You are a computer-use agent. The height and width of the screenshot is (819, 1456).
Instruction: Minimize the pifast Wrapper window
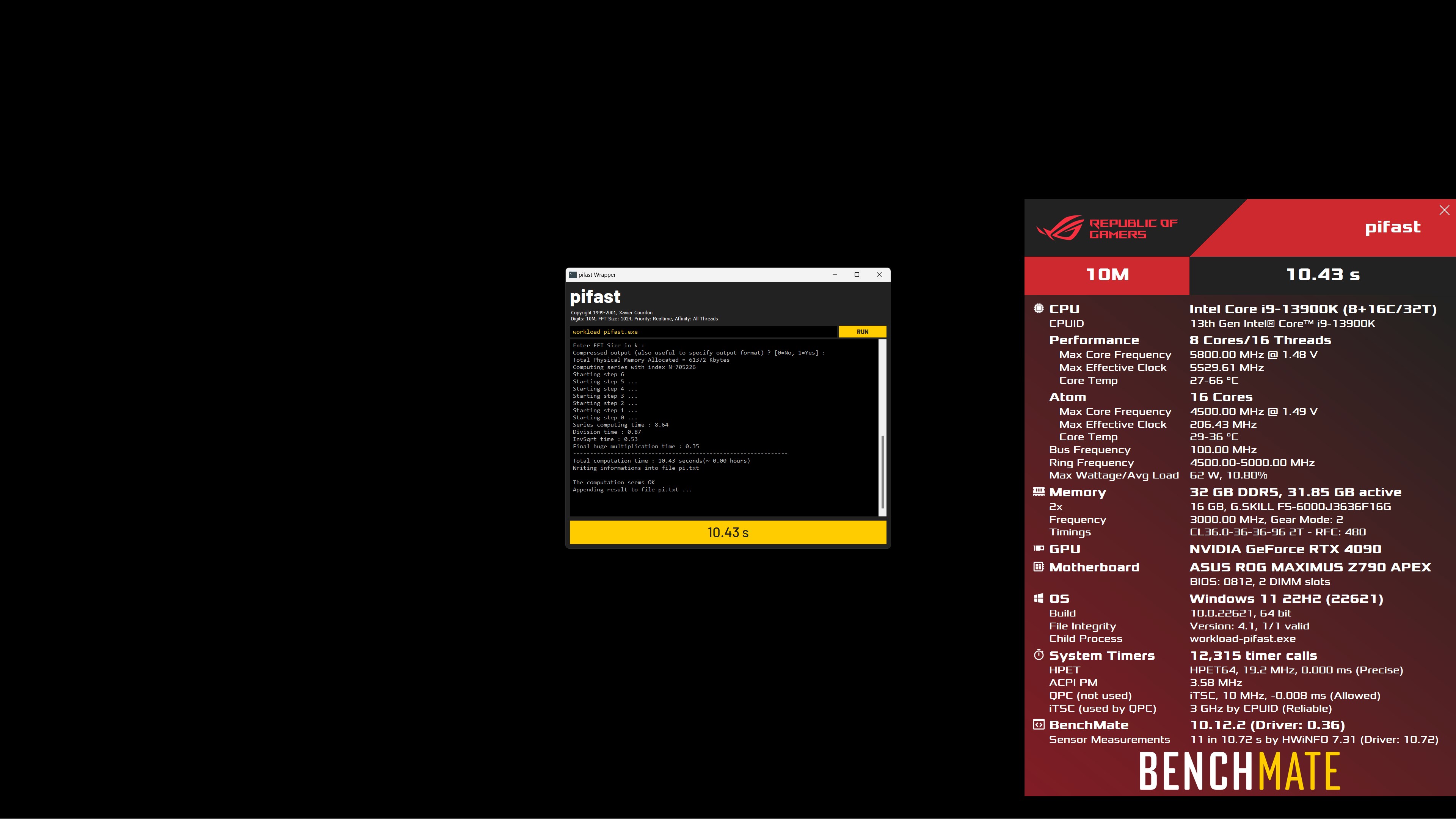tap(835, 275)
